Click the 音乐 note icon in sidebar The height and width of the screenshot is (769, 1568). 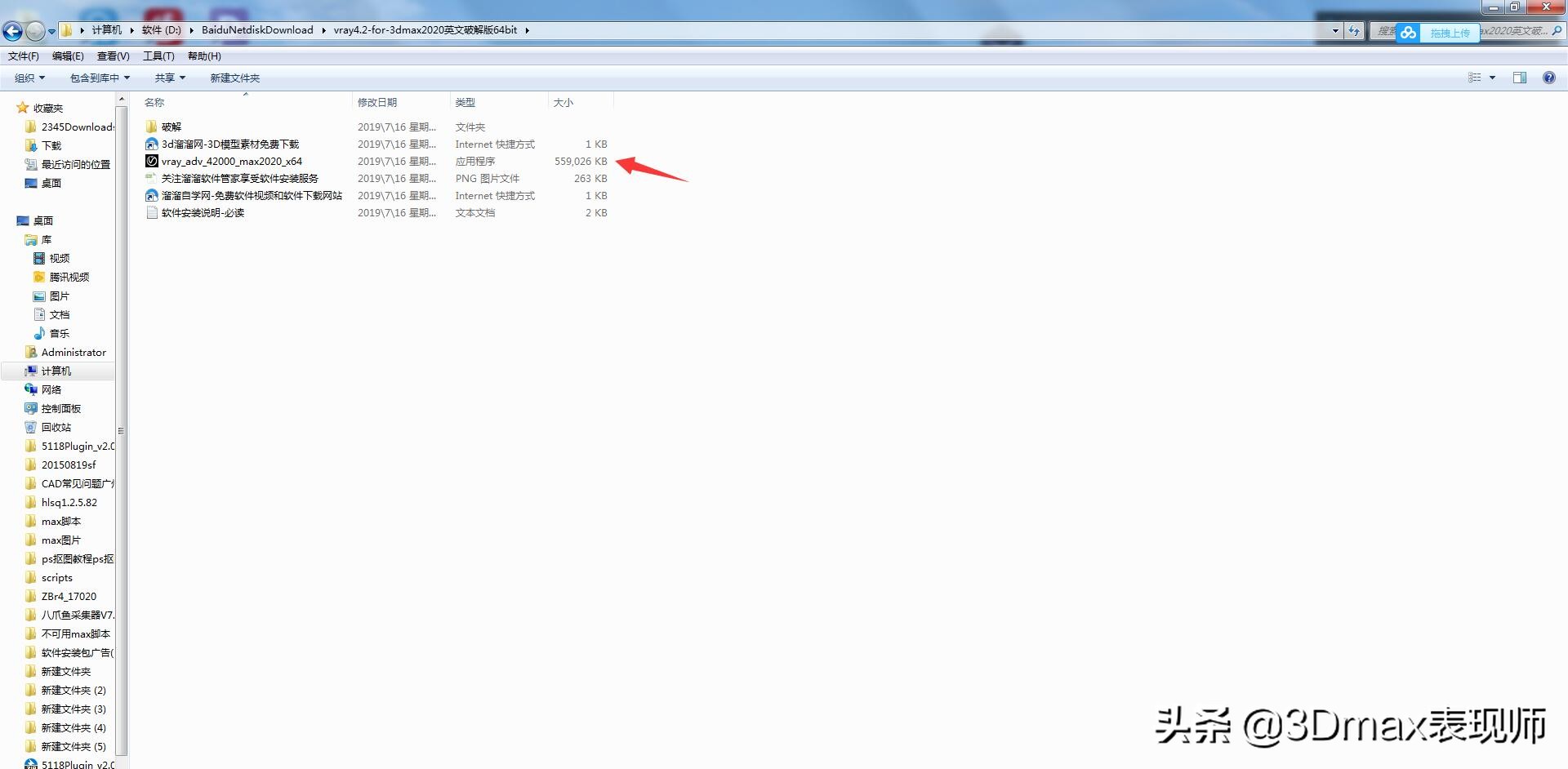point(39,333)
